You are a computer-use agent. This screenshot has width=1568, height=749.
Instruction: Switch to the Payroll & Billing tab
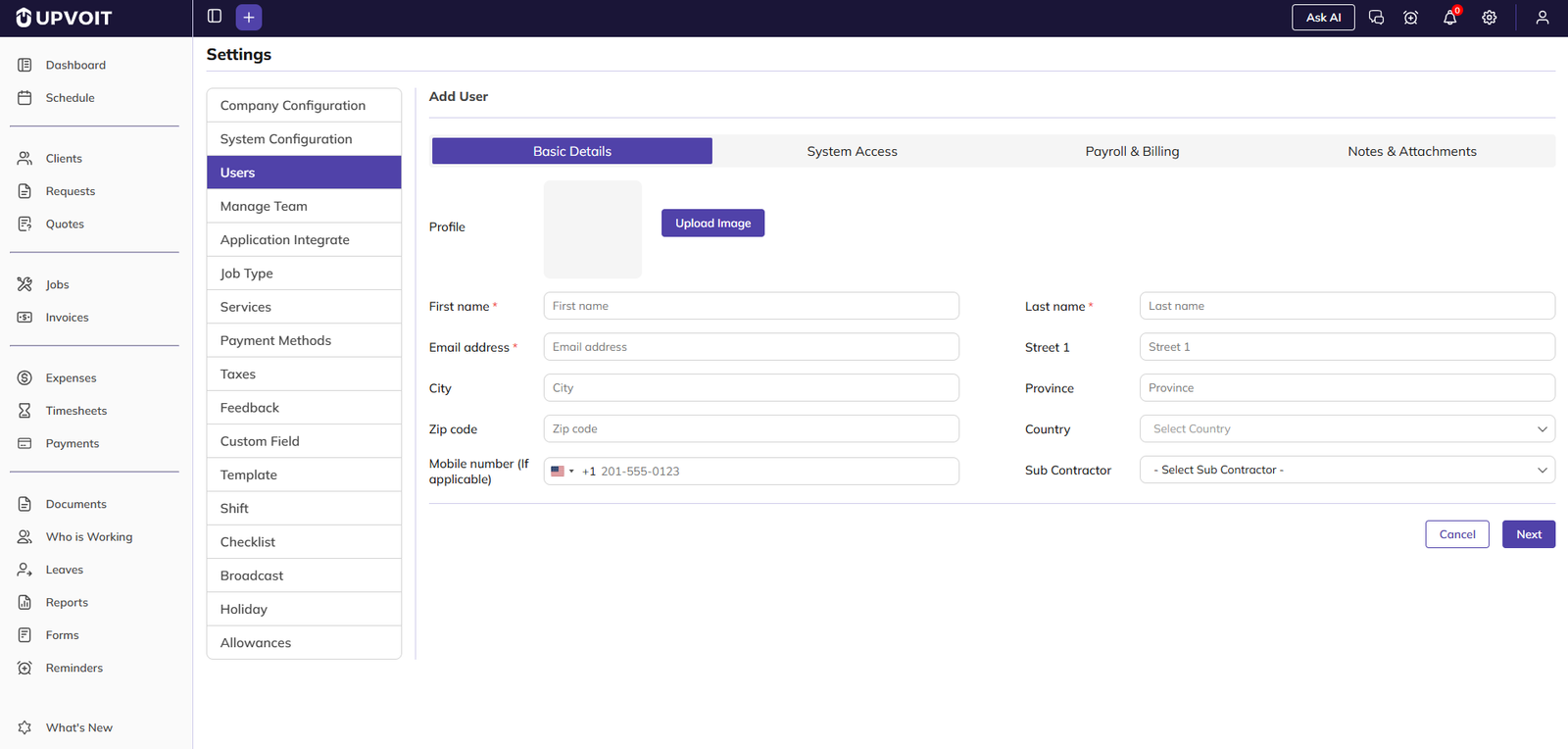pos(1132,151)
